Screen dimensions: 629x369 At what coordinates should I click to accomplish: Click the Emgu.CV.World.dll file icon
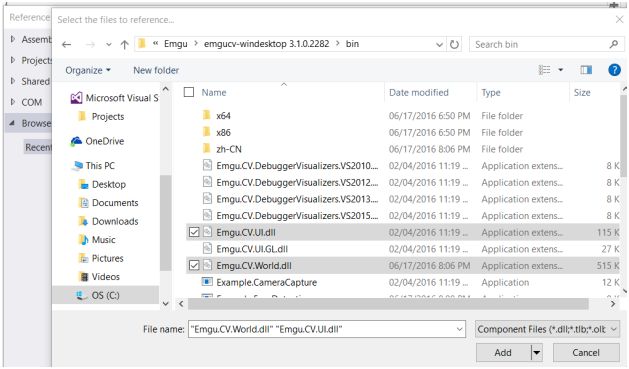click(x=207, y=266)
